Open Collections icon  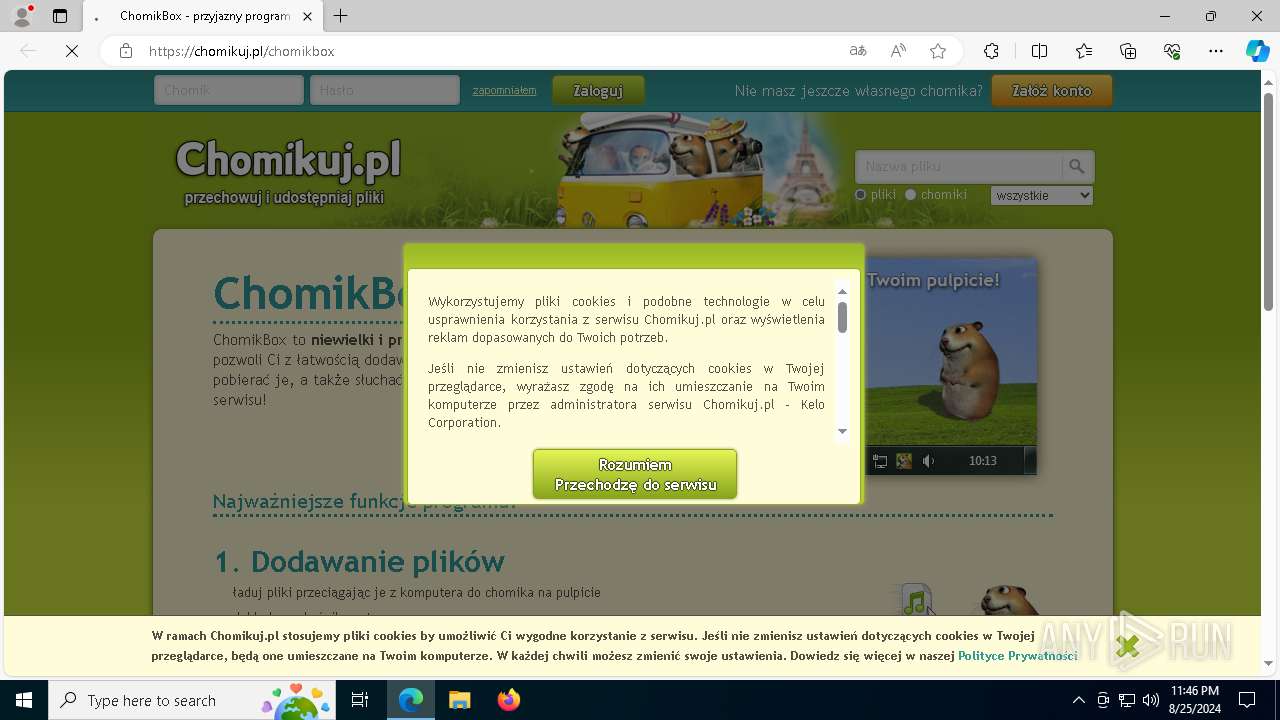click(1128, 51)
